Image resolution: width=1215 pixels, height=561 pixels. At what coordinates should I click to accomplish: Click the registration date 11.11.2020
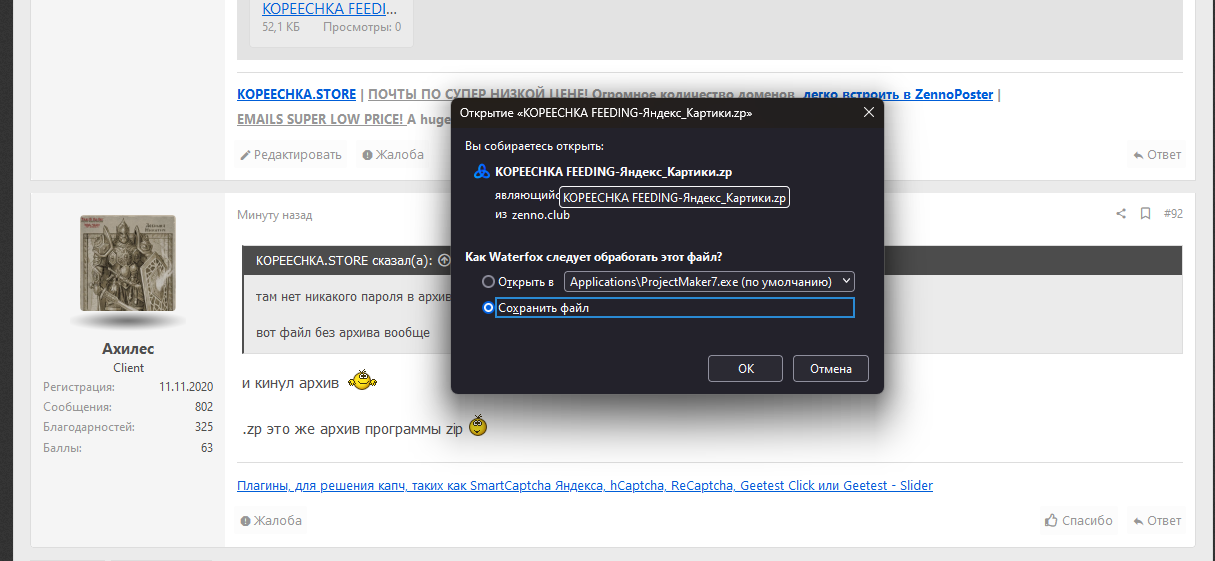pos(186,386)
